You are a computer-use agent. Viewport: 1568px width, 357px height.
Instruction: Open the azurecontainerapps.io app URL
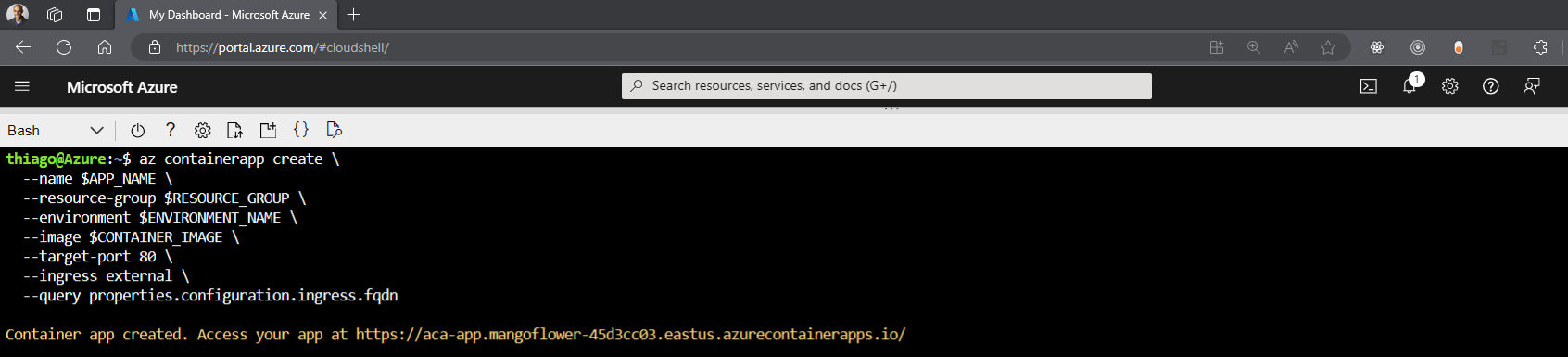point(631,335)
